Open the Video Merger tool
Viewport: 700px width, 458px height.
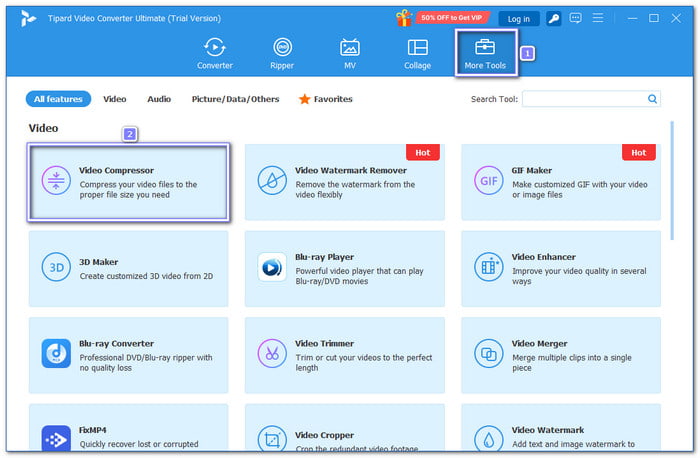coord(560,355)
